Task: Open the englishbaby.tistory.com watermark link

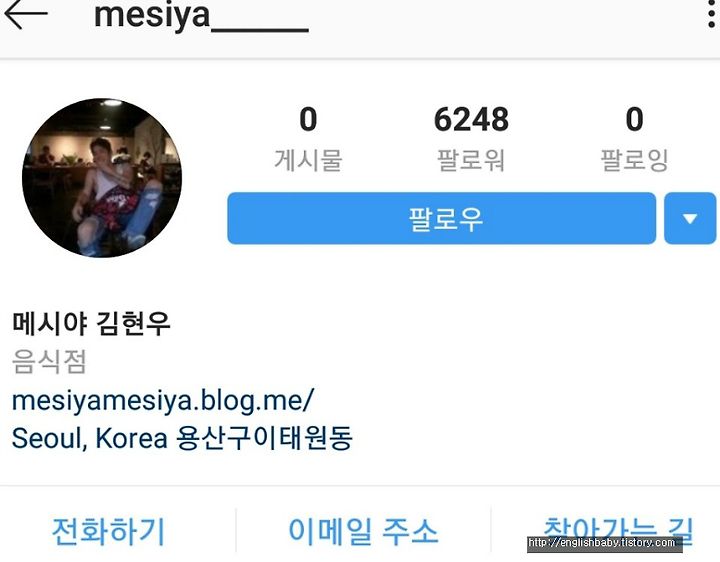Action: click(604, 543)
